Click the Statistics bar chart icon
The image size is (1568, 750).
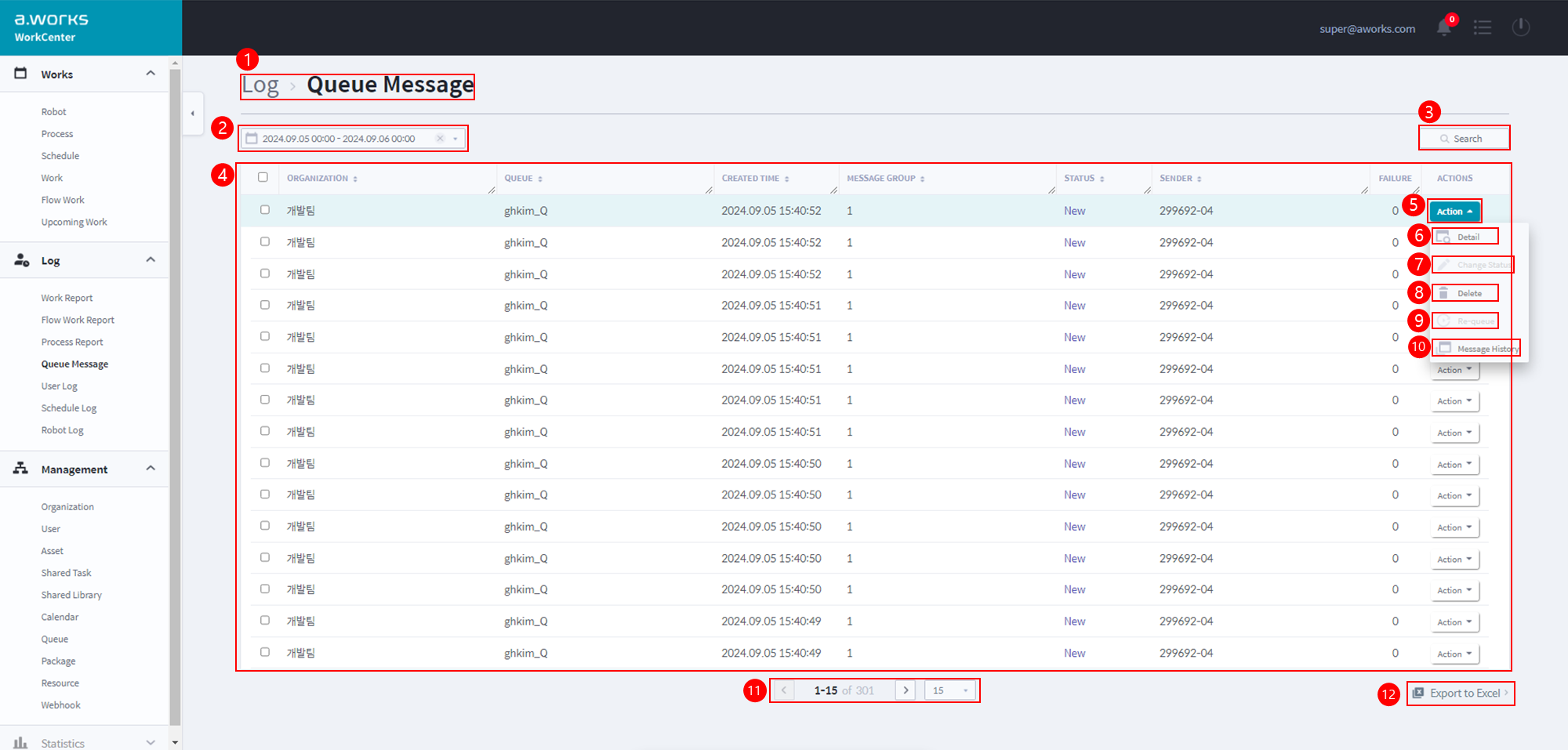pos(21,742)
